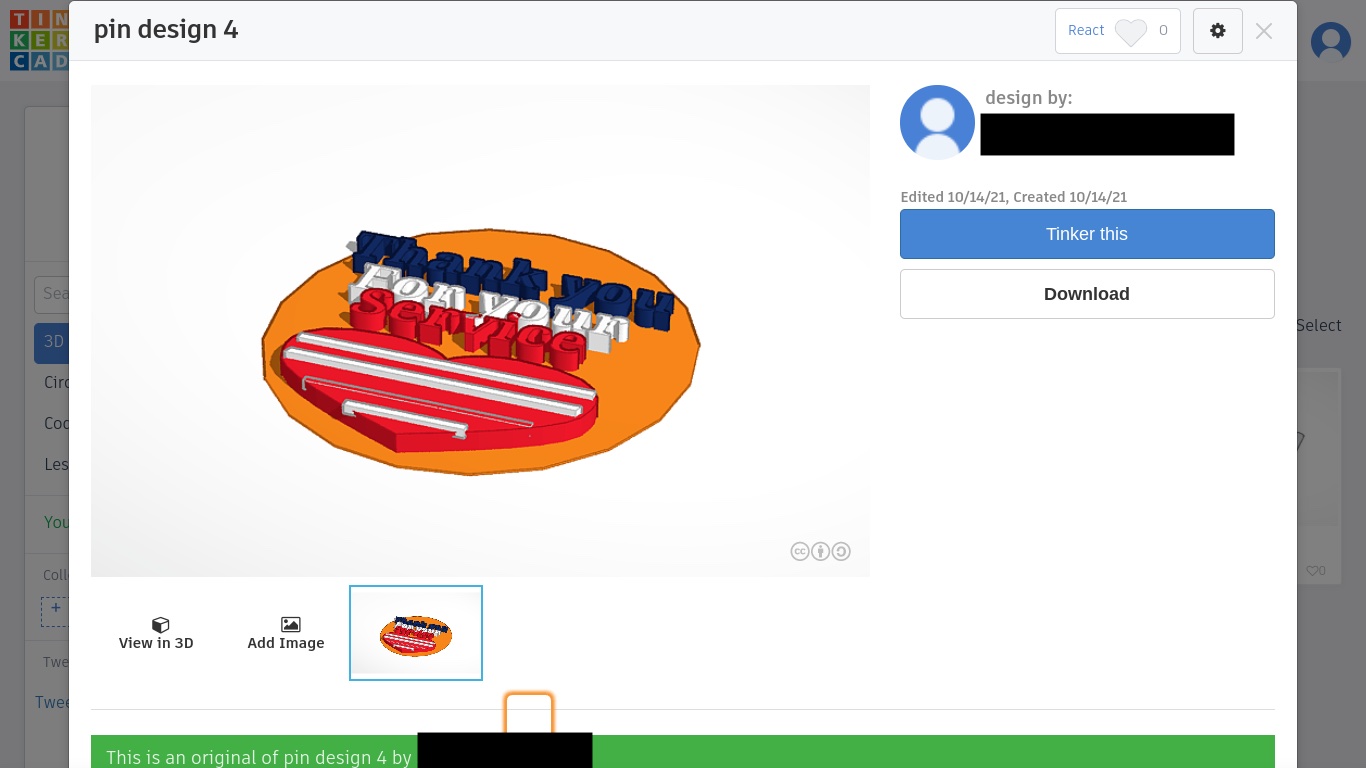
Task: Open the 3D Designs sidebar tab
Action: coord(51,342)
